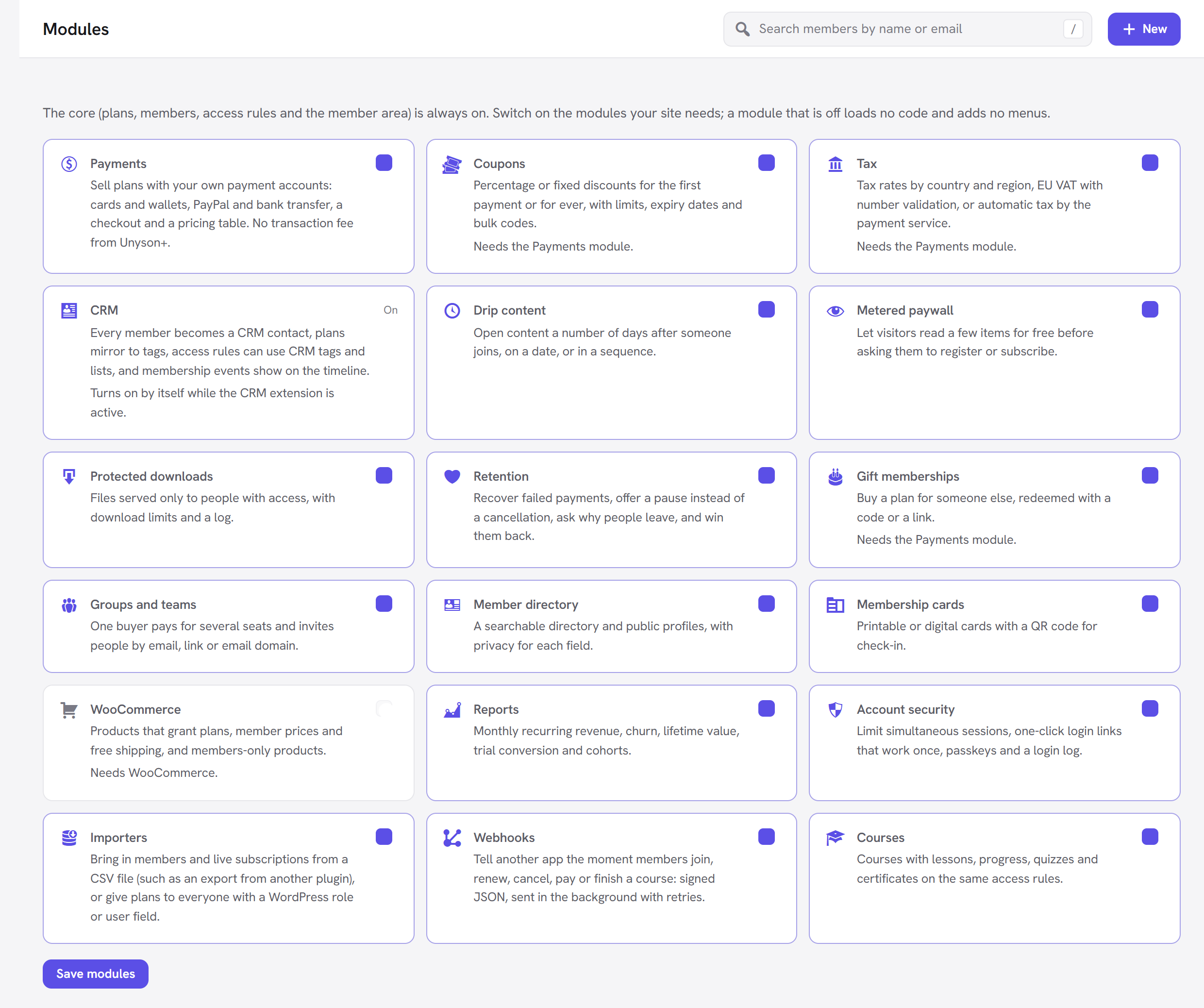The width and height of the screenshot is (1204, 1008).
Task: Click the Gift memberships cake icon
Action: (x=836, y=476)
